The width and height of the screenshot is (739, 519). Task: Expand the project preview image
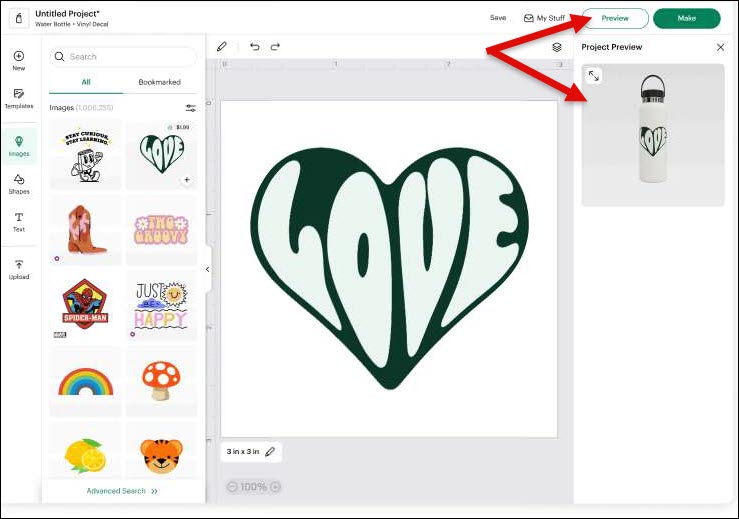click(x=594, y=76)
